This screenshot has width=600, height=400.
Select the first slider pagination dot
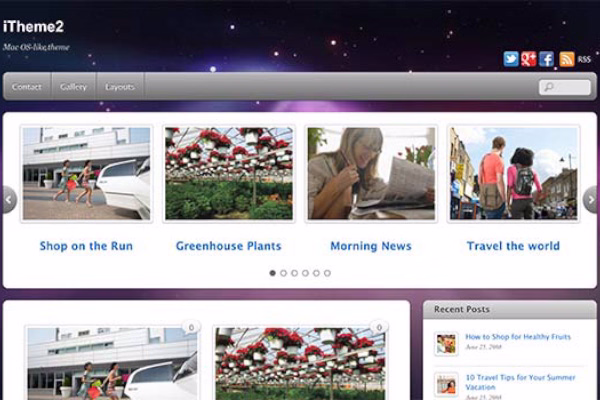[272, 273]
